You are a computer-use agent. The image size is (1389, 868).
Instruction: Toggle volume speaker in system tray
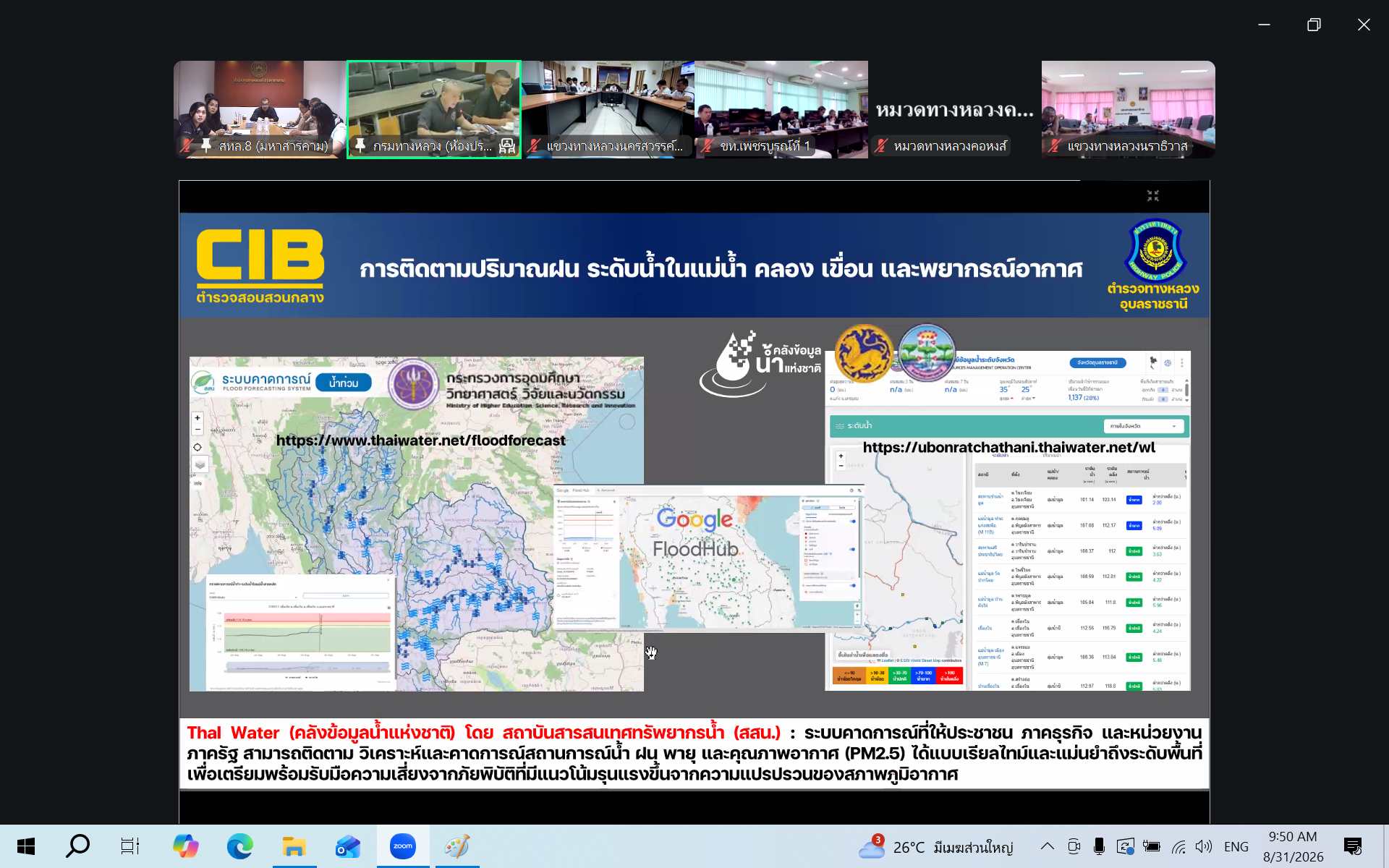[x=1204, y=846]
